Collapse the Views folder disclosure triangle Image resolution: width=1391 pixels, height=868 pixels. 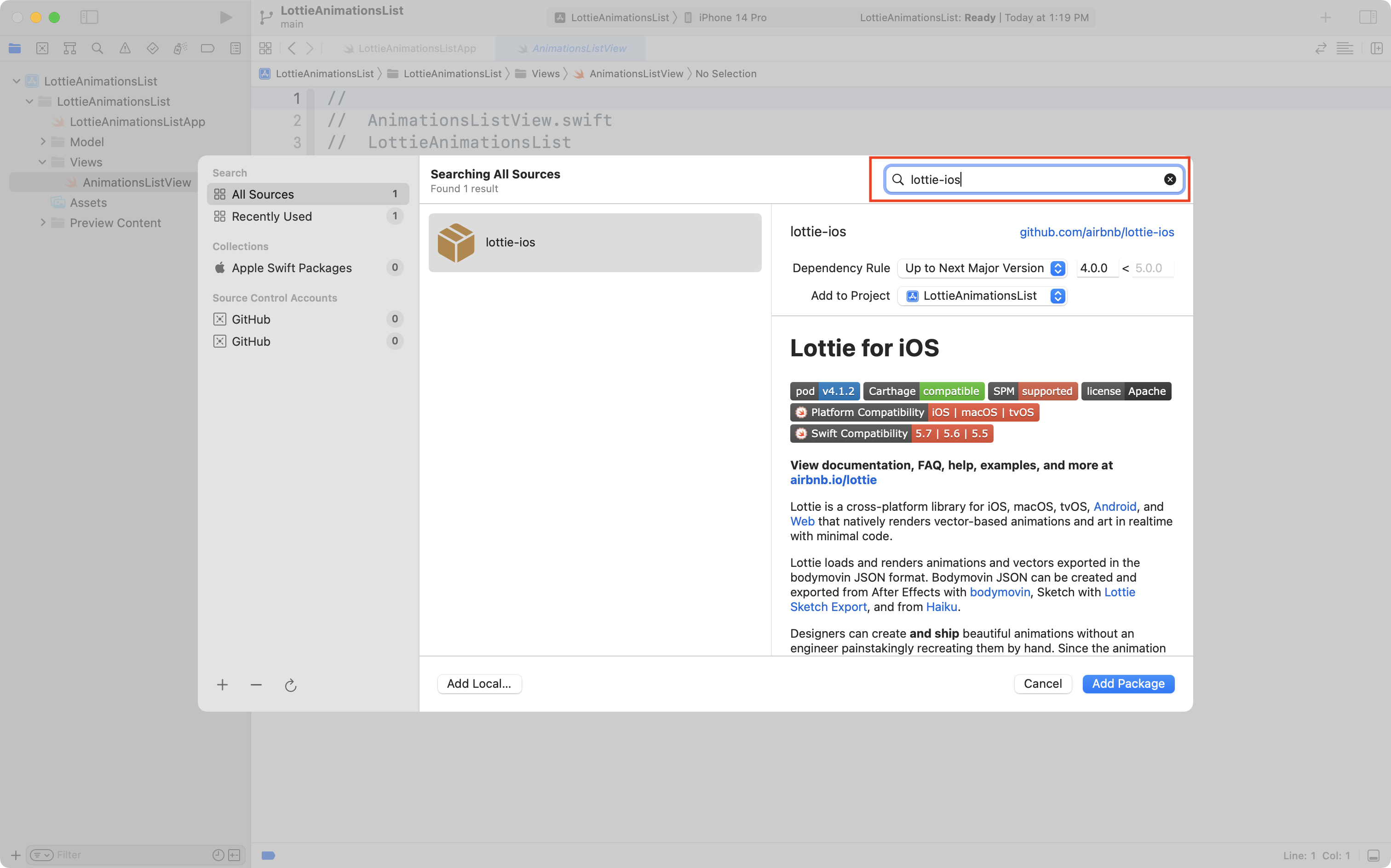(x=42, y=162)
